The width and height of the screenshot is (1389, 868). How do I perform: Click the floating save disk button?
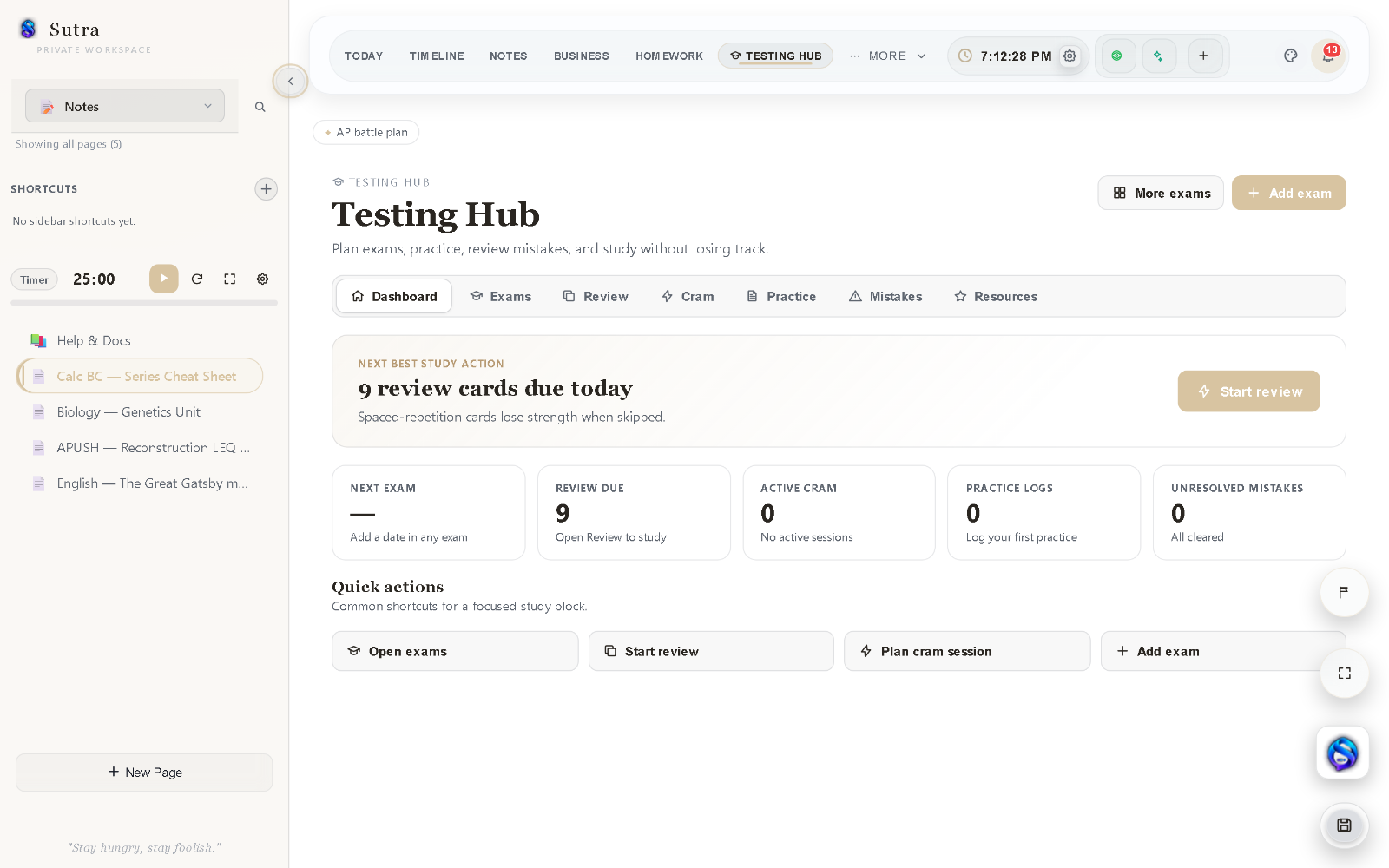(x=1344, y=825)
